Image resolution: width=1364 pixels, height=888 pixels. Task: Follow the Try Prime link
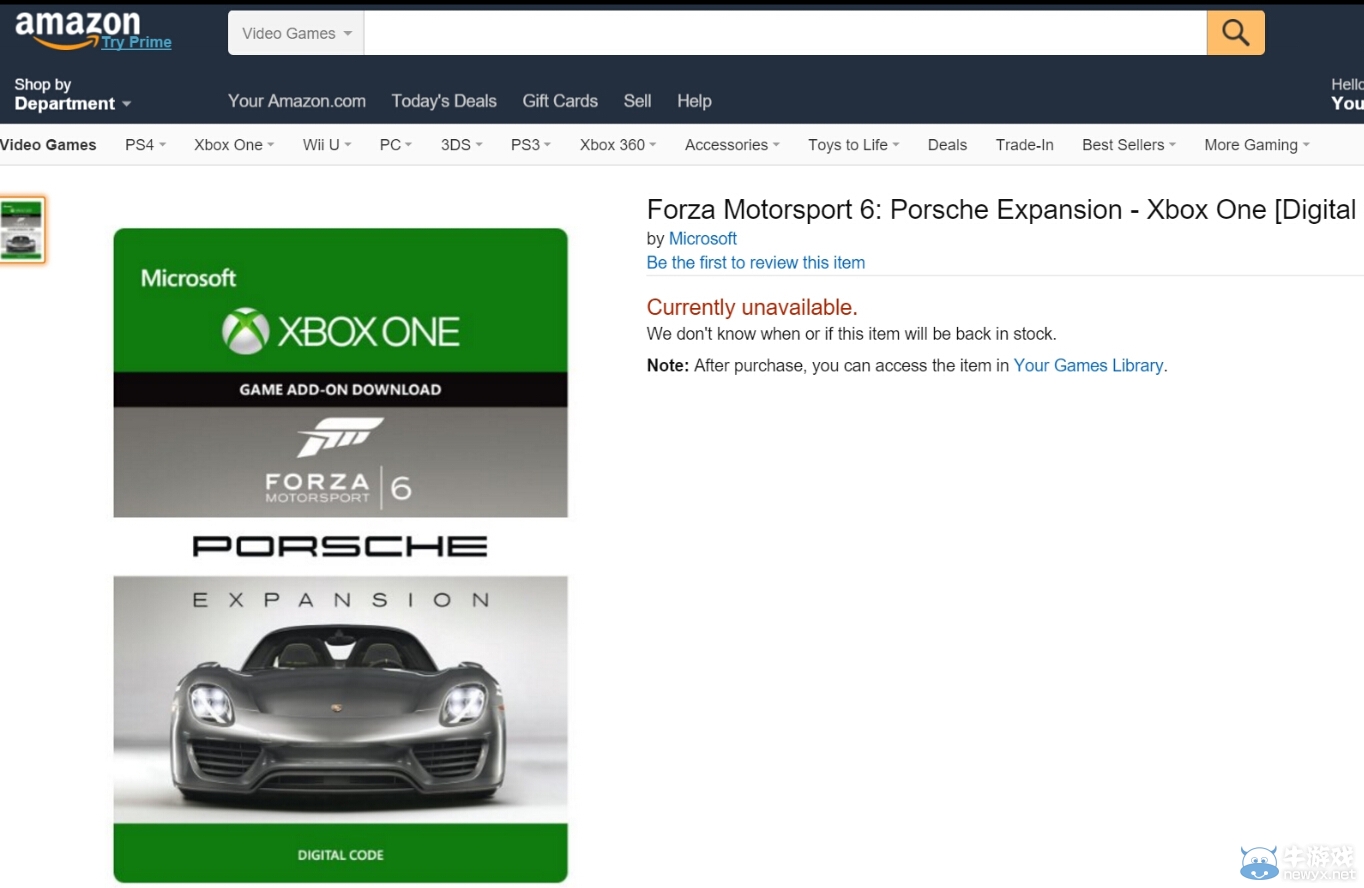pyautogui.click(x=136, y=42)
